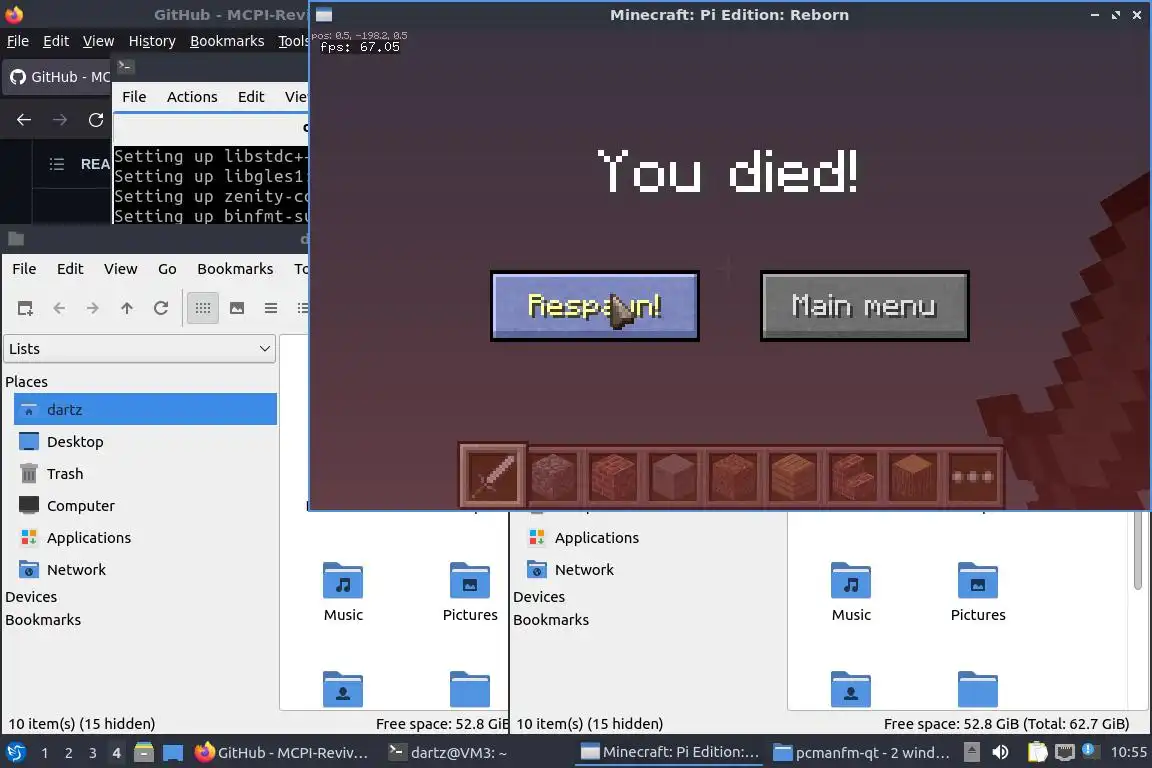
Task: Switch to GitHub tab in Firefox
Action: [59, 76]
